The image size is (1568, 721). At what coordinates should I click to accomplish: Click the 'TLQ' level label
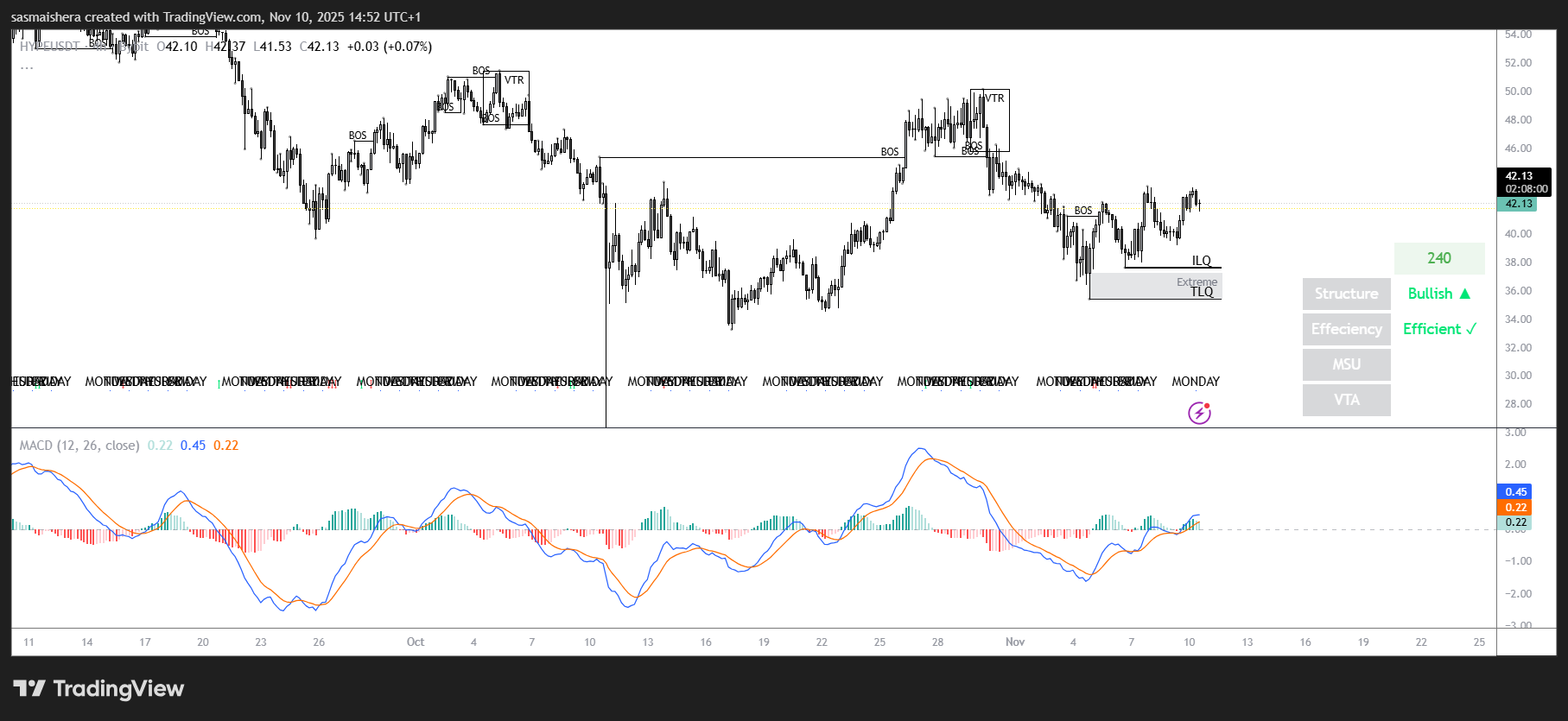[x=1202, y=292]
